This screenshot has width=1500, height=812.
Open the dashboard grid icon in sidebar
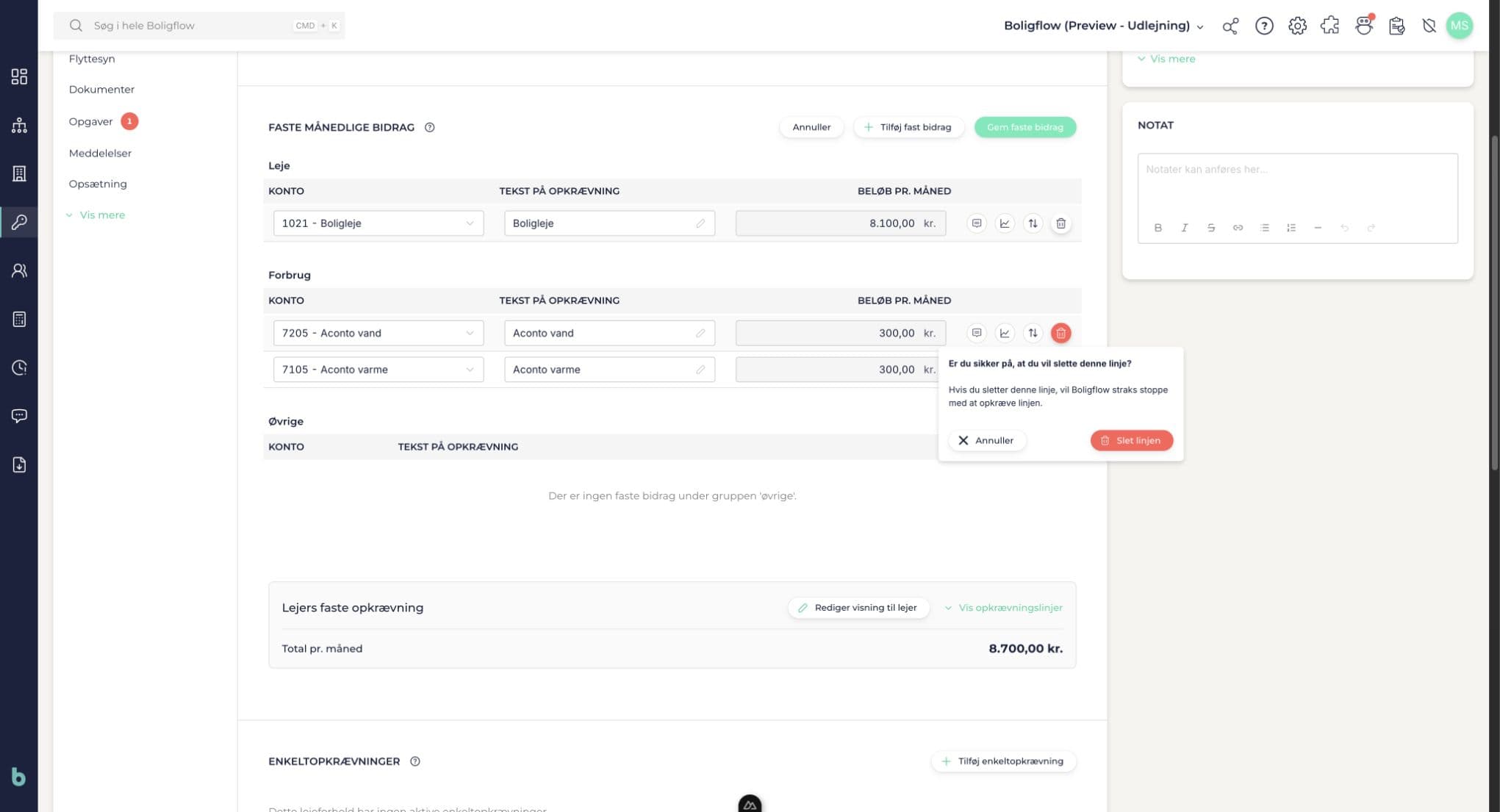(19, 76)
